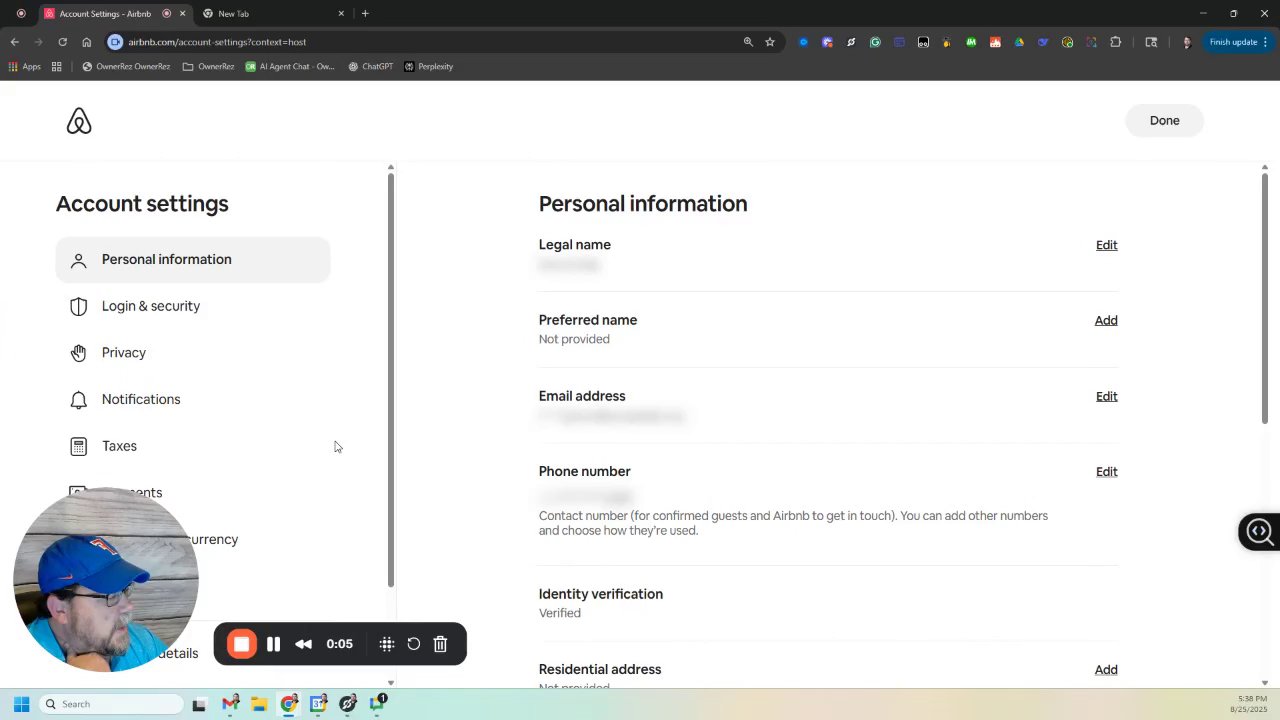Edit the Phone number

(x=1106, y=472)
